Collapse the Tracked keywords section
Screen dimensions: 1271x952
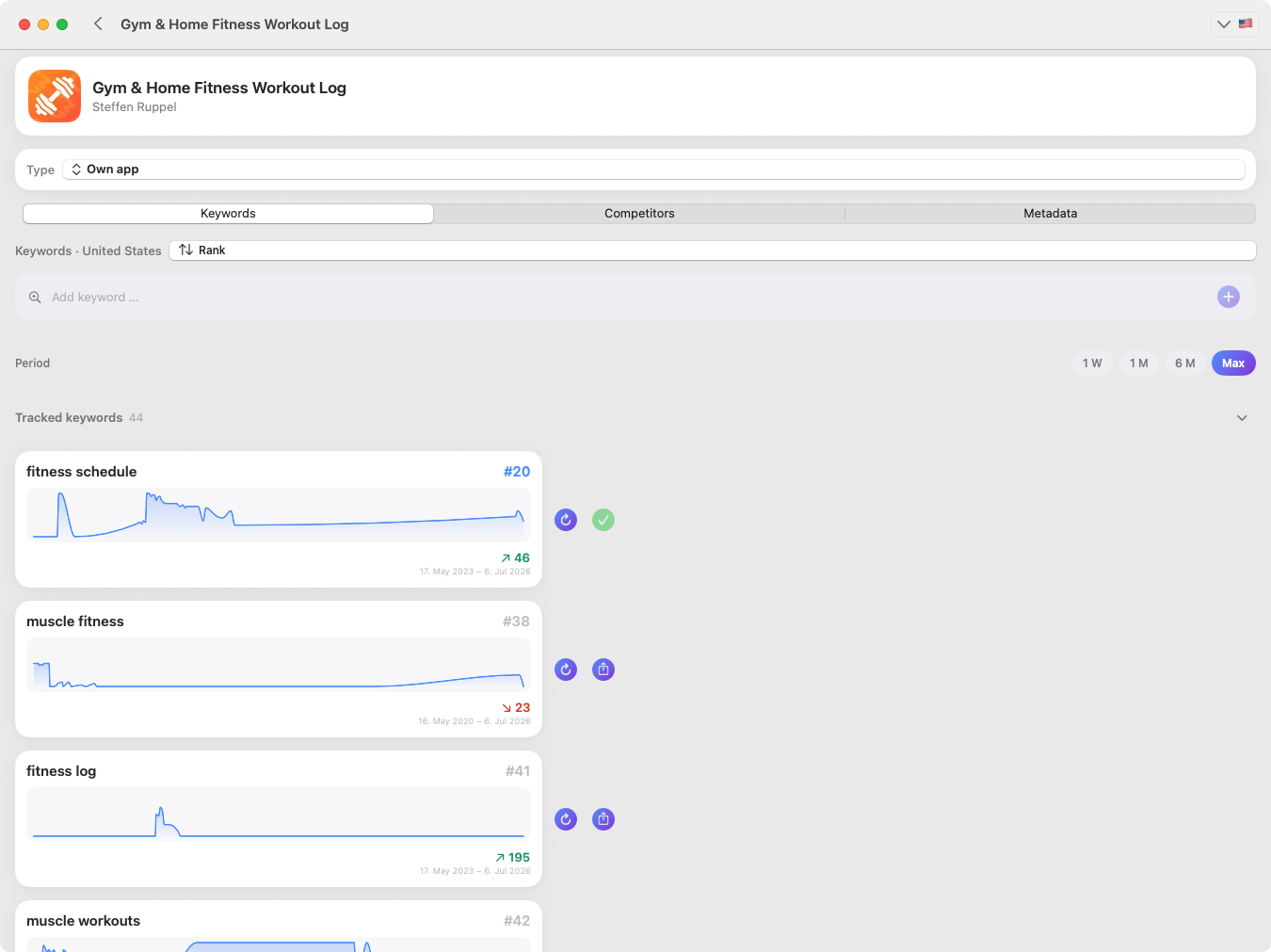click(x=1242, y=418)
